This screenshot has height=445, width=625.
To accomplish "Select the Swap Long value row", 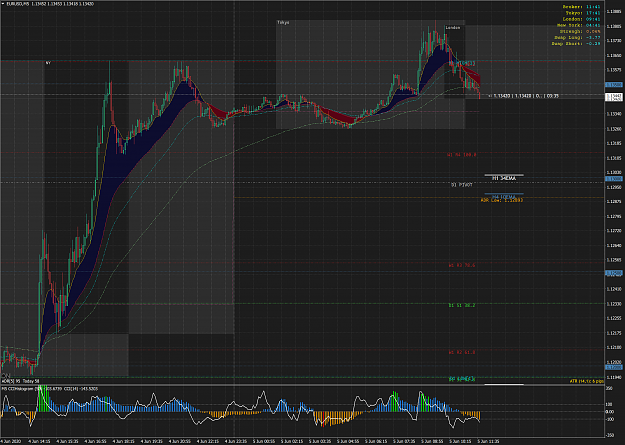I will pos(578,37).
